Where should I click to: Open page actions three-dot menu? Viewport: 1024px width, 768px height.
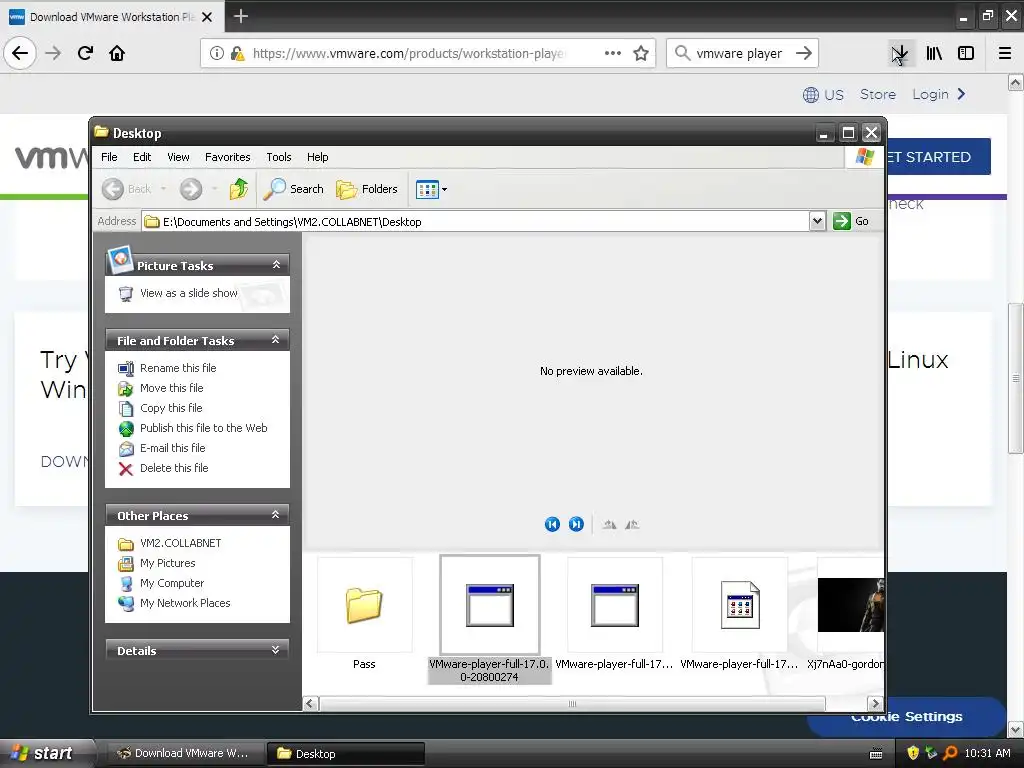pos(613,53)
